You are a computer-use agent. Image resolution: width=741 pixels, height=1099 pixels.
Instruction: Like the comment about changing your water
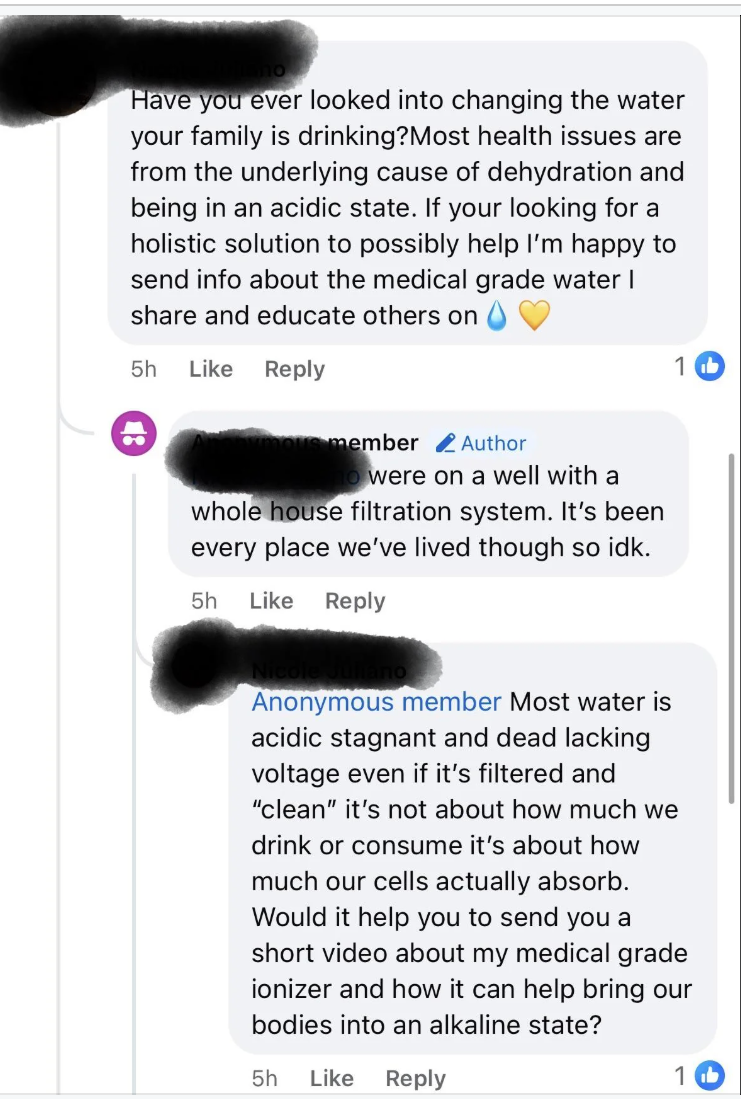coord(210,369)
